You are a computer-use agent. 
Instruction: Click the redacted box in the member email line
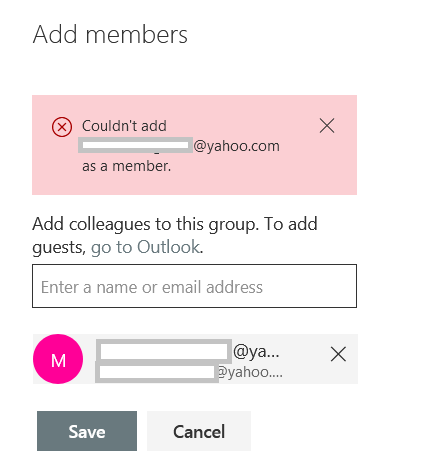[157, 372]
